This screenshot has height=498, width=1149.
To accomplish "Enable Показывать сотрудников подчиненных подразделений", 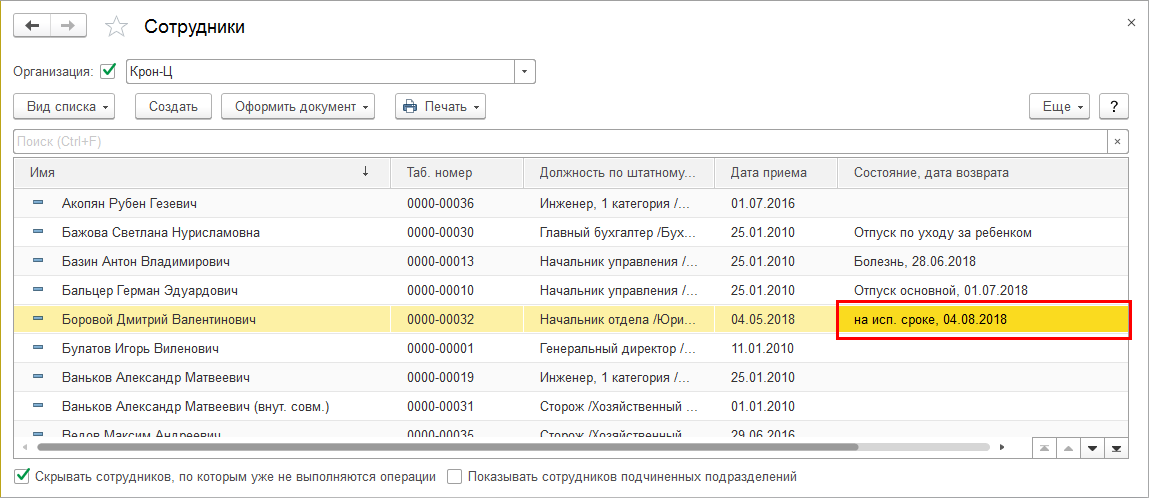I will point(455,476).
